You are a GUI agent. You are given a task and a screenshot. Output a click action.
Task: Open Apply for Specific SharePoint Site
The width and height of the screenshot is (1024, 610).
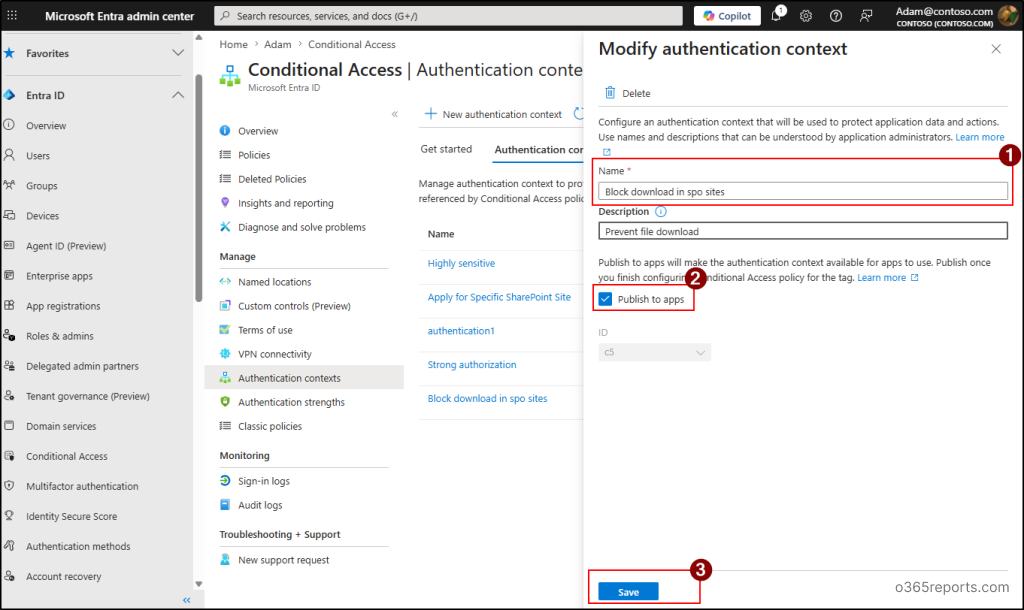[499, 297]
